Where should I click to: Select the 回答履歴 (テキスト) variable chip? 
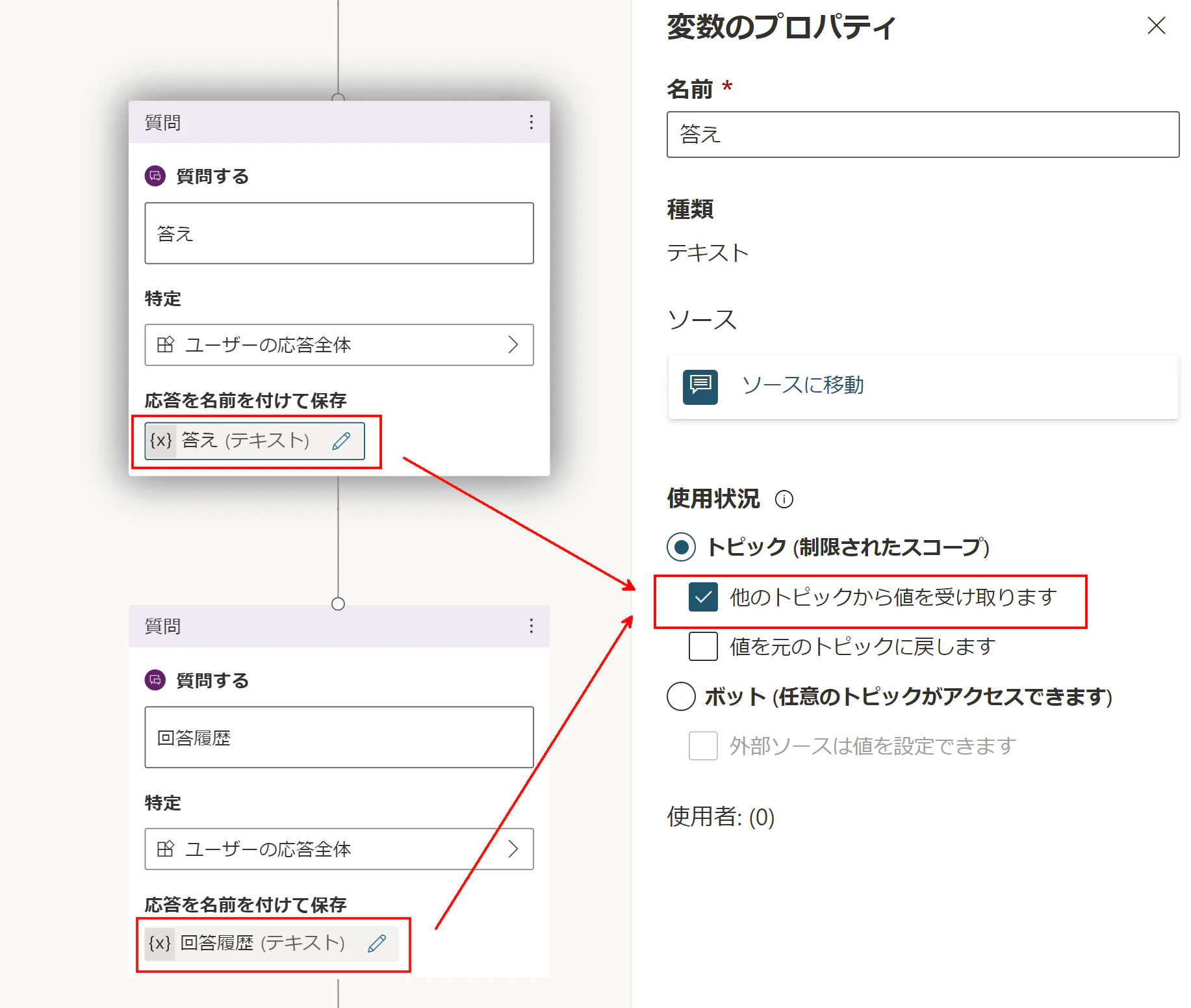click(x=272, y=943)
